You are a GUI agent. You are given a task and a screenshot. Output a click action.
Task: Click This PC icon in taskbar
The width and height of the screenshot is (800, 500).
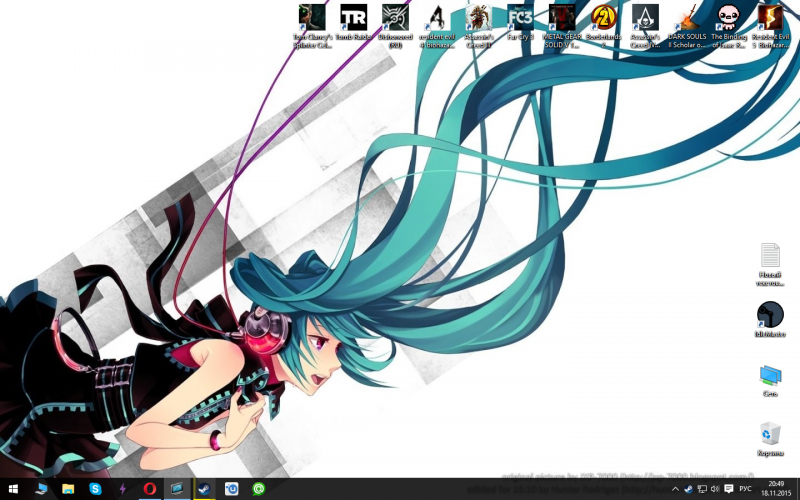[41, 489]
